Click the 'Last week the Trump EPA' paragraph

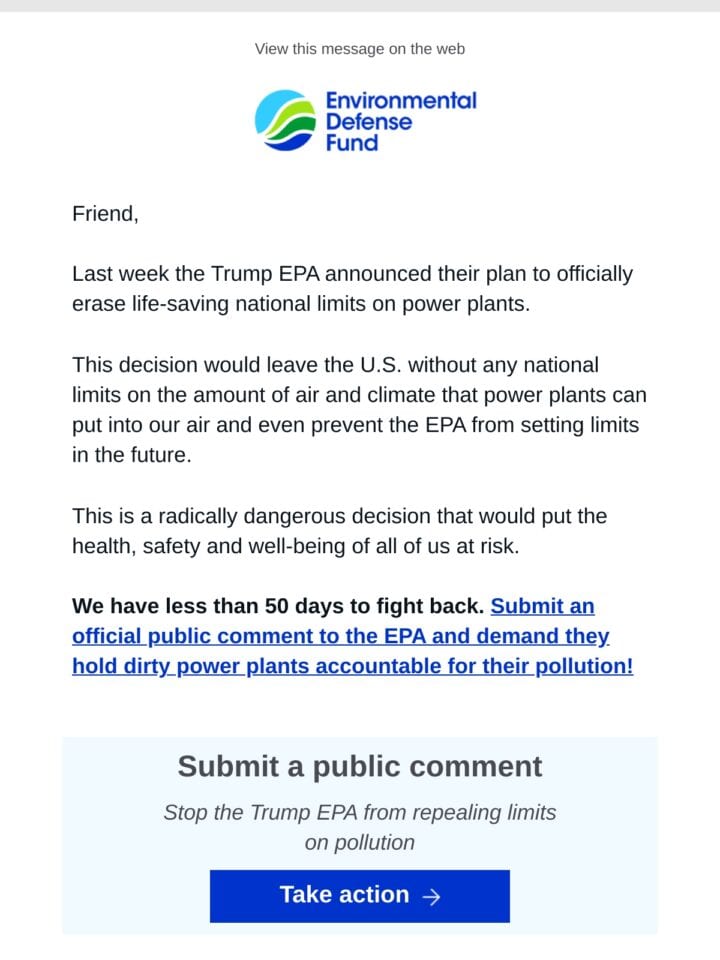point(353,288)
